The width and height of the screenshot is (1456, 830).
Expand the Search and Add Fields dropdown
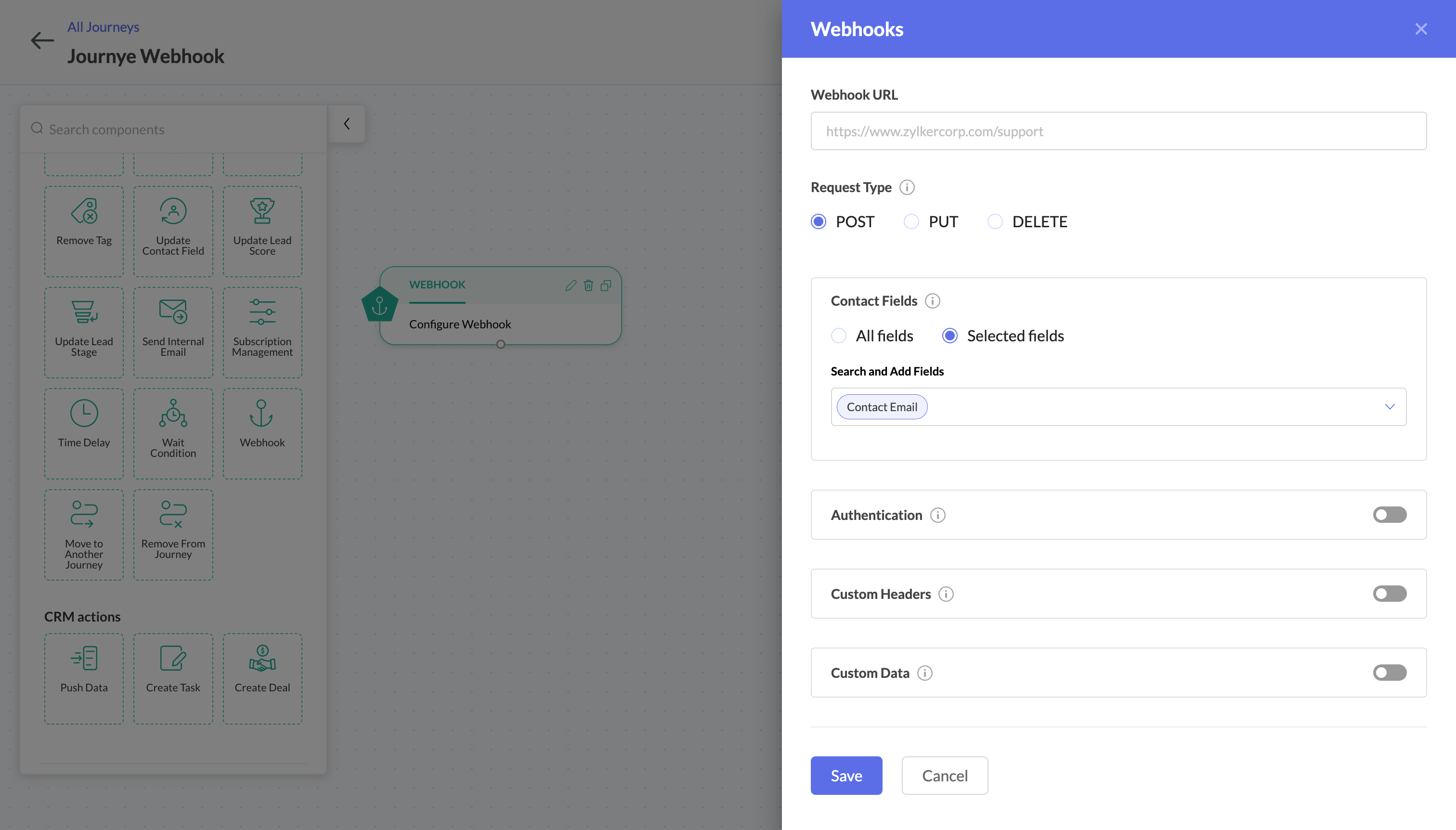(1389, 406)
